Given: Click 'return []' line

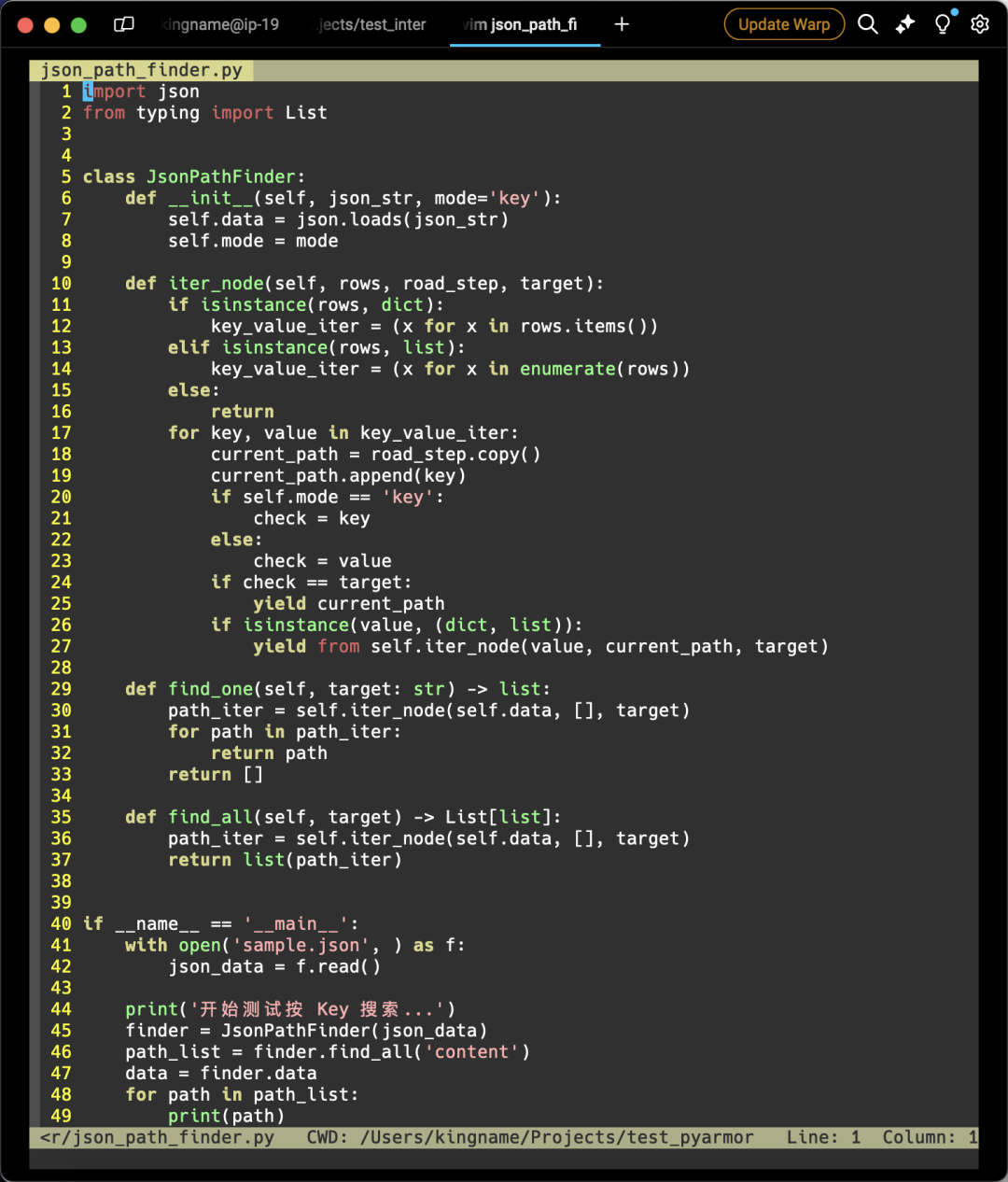Looking at the screenshot, I should point(216,775).
